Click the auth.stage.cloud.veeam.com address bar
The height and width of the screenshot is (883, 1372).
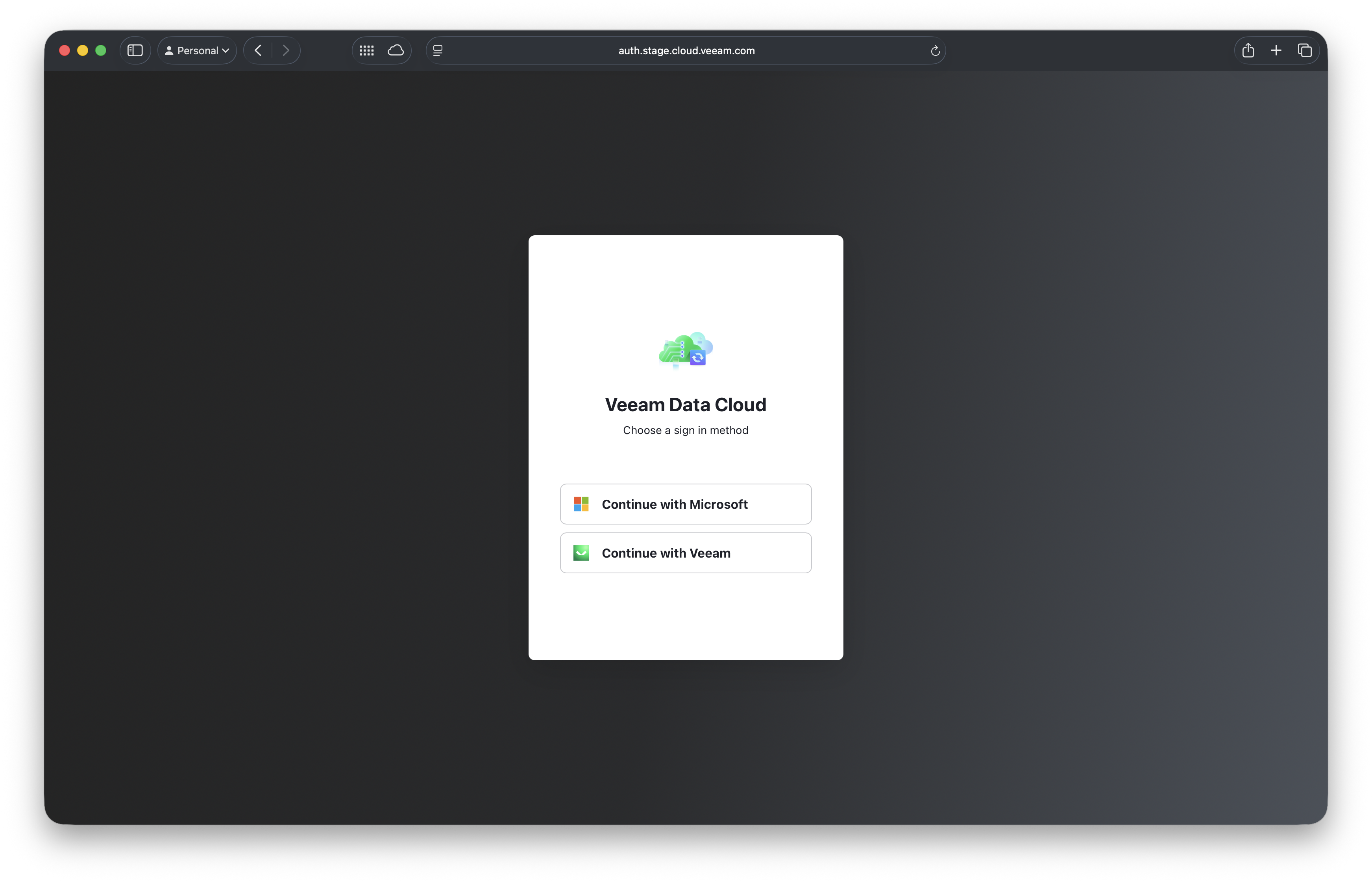tap(686, 50)
